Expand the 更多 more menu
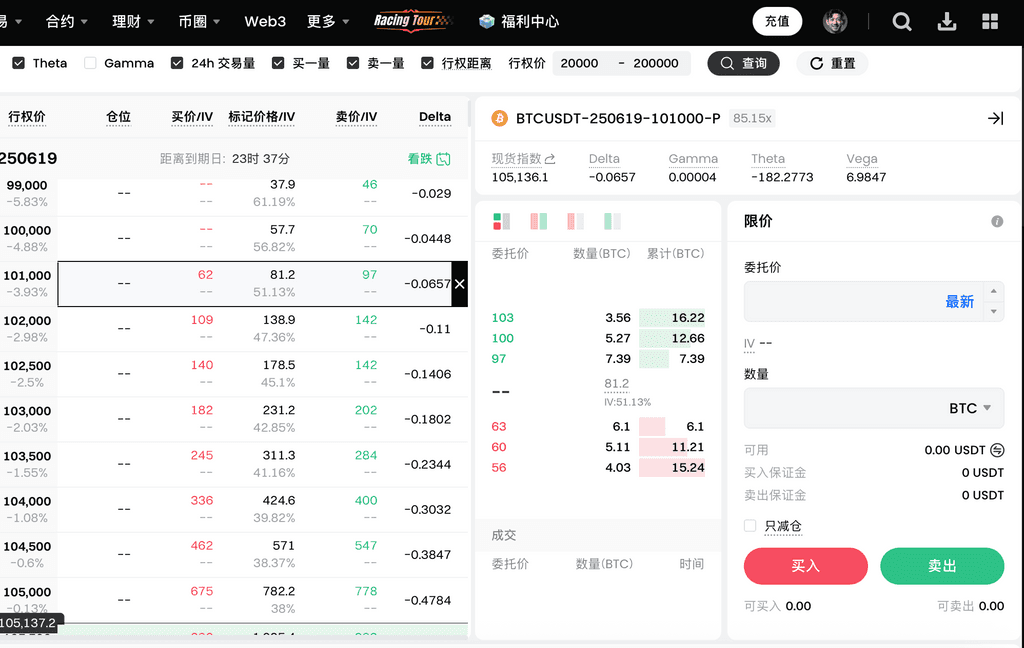Image resolution: width=1024 pixels, height=648 pixels. (x=328, y=21)
